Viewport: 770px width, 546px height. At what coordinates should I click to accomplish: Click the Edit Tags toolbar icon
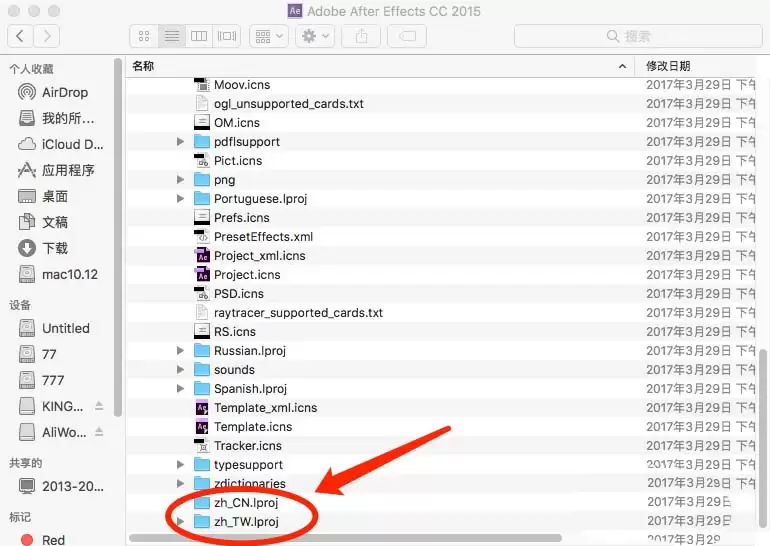click(407, 36)
